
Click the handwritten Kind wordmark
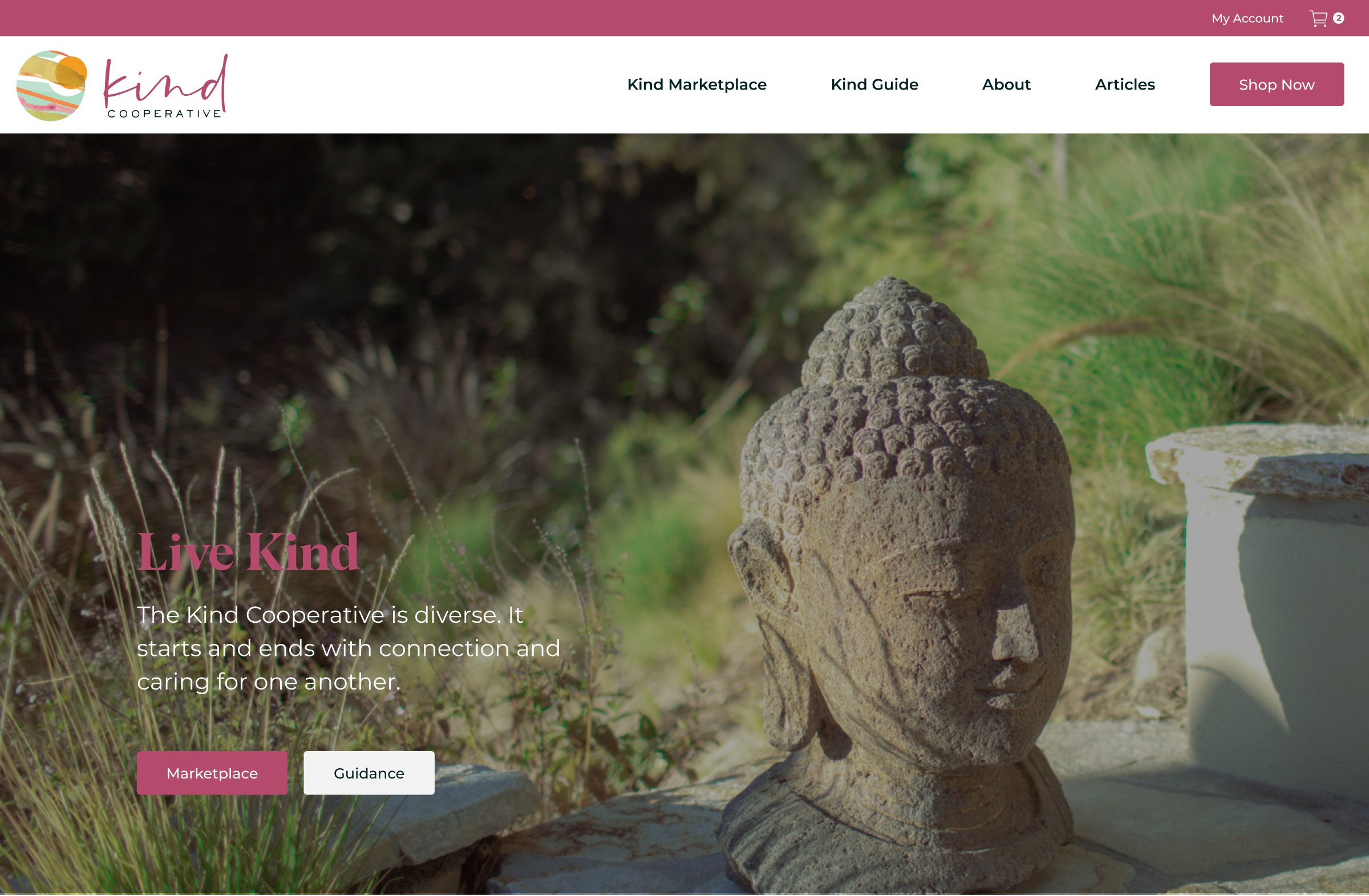165,81
